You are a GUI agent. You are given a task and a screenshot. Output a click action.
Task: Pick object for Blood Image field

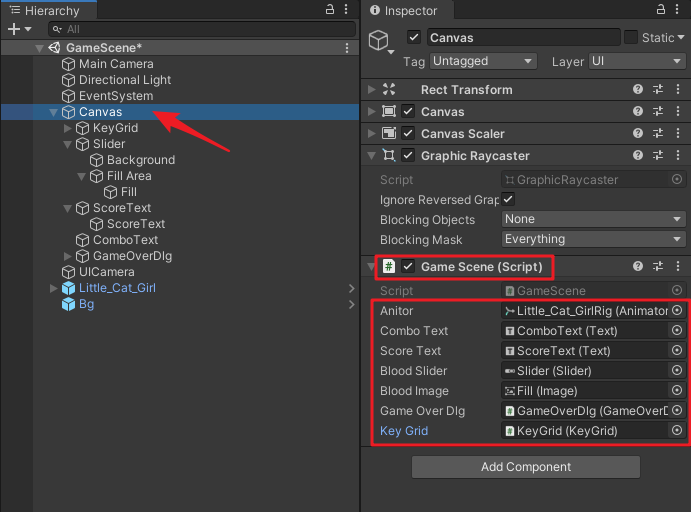[x=677, y=390]
